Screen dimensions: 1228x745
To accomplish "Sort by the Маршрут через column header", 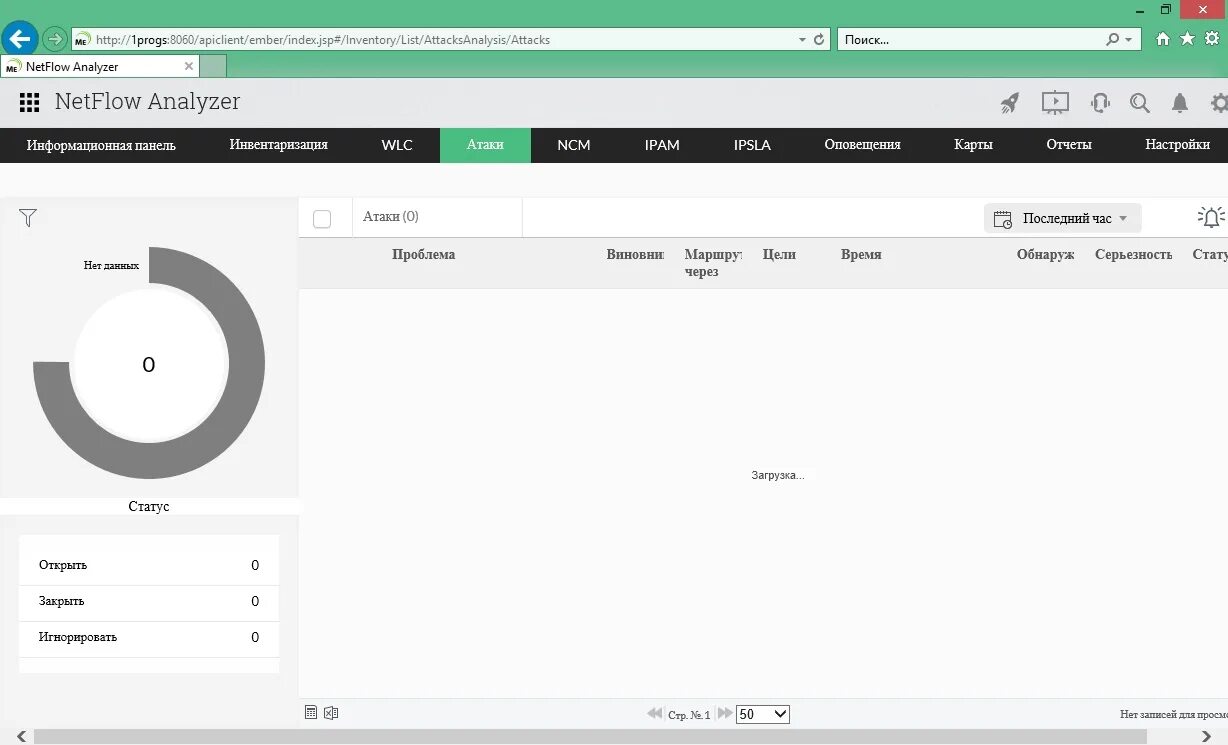I will coord(713,263).
